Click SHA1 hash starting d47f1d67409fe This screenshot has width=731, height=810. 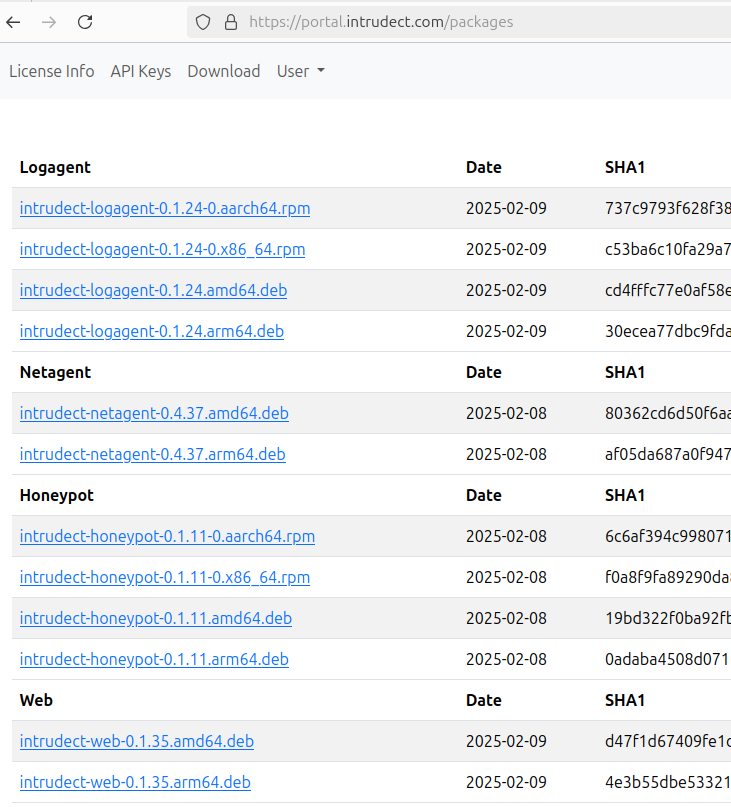click(668, 741)
